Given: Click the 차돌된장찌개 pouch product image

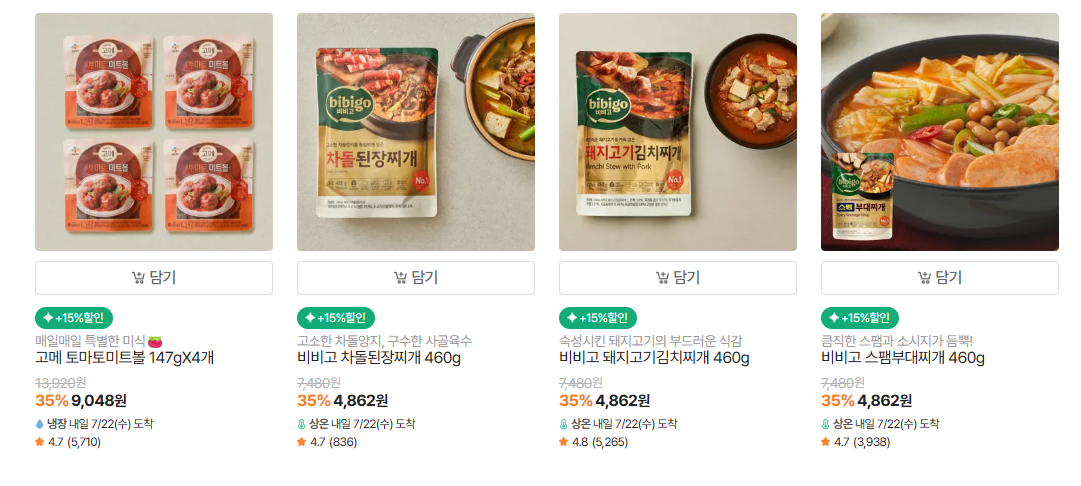Looking at the screenshot, I should (416, 132).
